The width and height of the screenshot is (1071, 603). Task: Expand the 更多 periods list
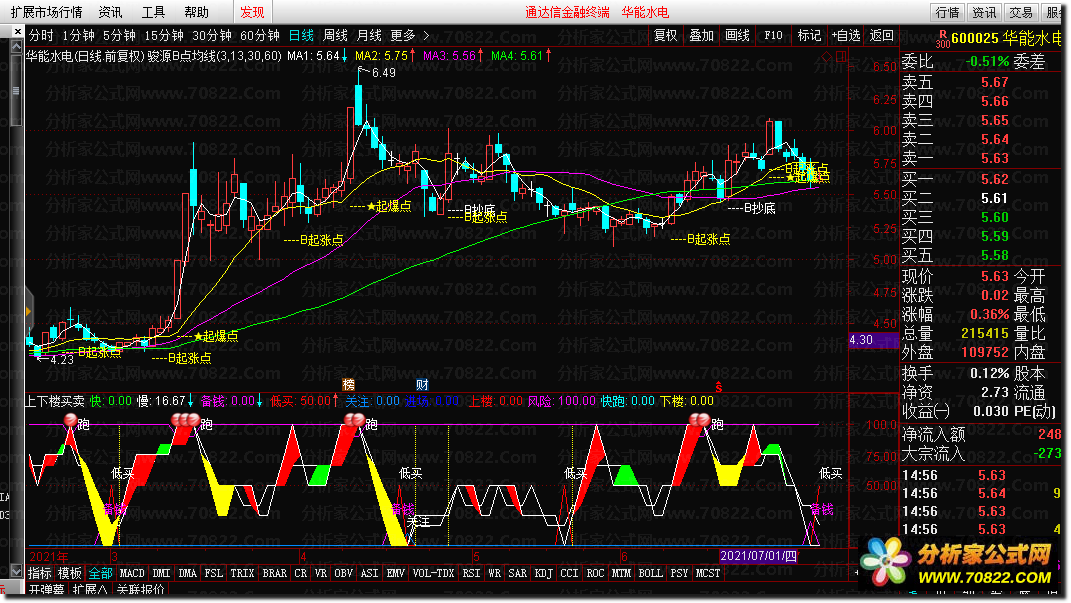tap(403, 35)
